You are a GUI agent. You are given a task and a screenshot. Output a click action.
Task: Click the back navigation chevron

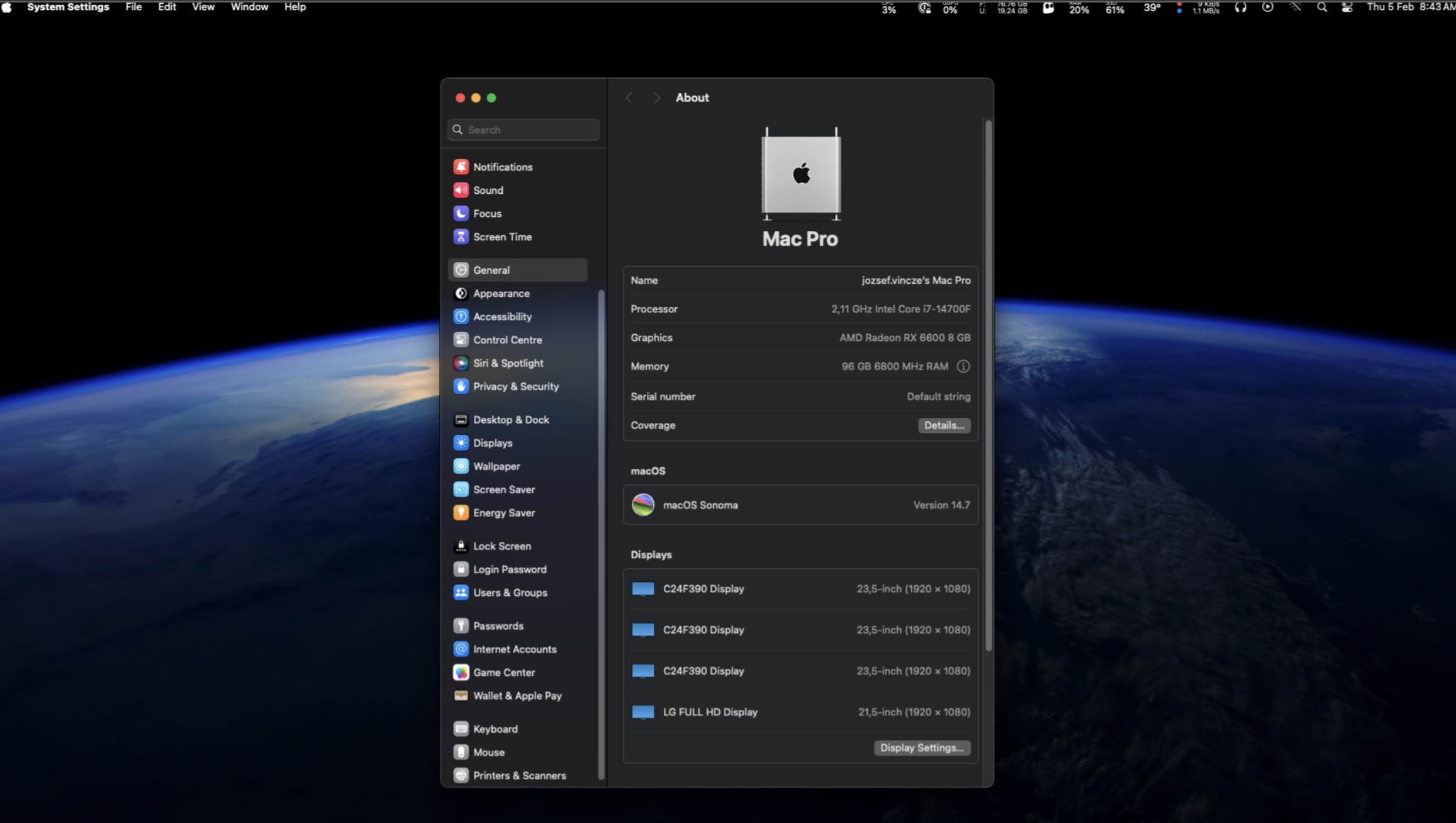629,98
